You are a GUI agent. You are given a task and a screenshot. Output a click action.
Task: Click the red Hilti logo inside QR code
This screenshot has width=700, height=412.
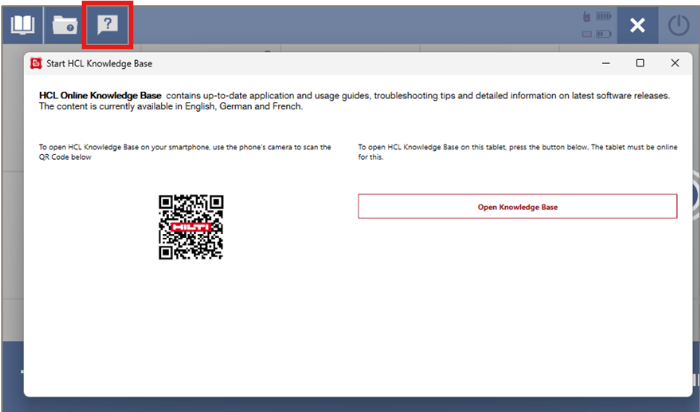point(190,227)
